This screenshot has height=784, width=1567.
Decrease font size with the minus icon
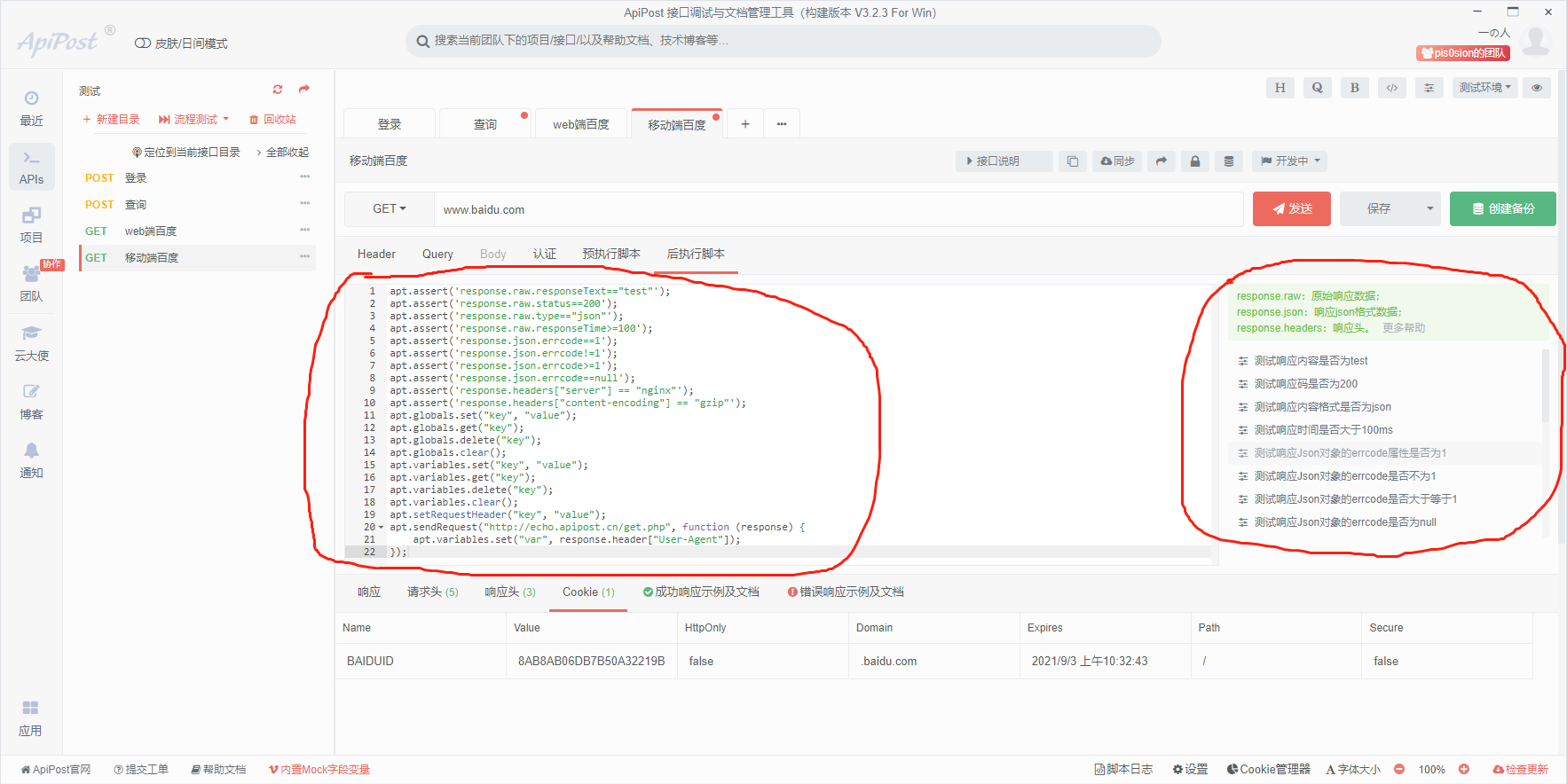tap(1399, 770)
